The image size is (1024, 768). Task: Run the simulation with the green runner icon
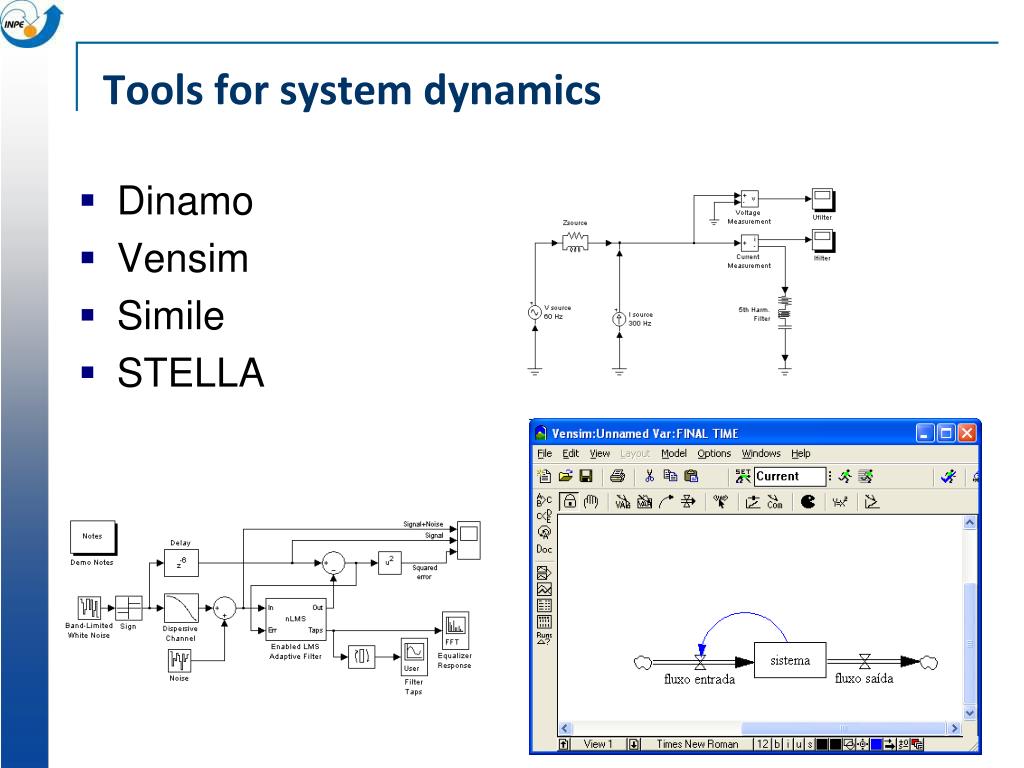[845, 476]
